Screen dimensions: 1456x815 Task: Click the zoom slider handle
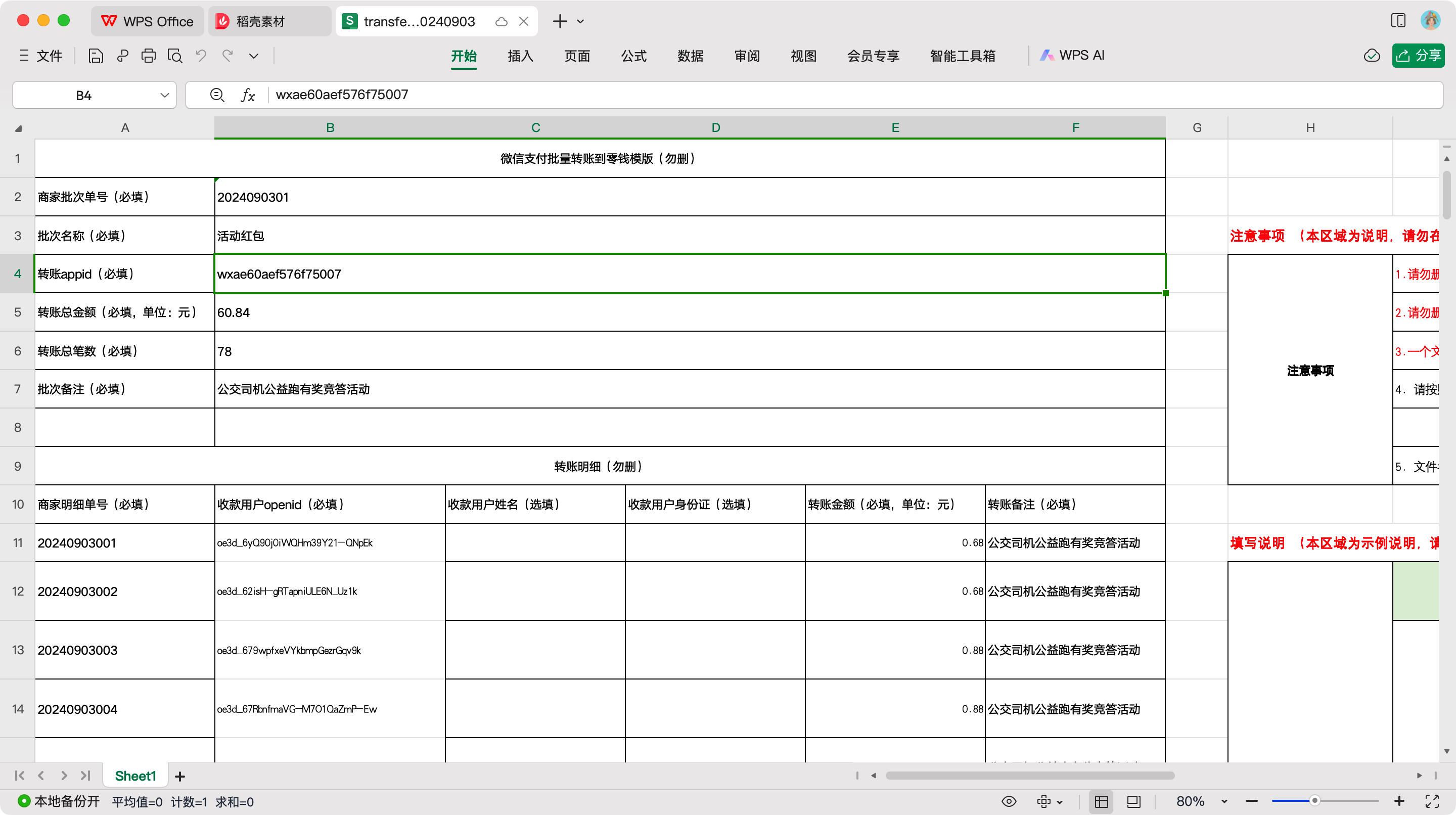coord(1314,800)
